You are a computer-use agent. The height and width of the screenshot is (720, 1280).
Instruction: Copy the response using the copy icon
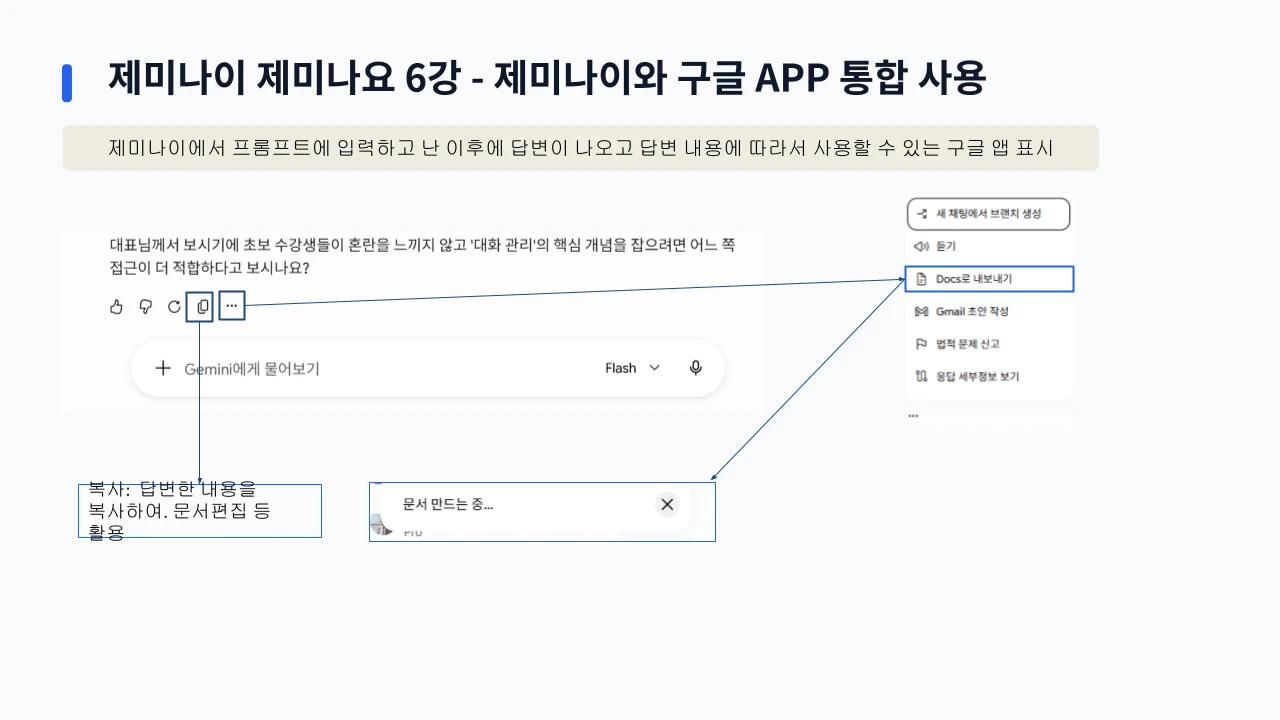(203, 307)
